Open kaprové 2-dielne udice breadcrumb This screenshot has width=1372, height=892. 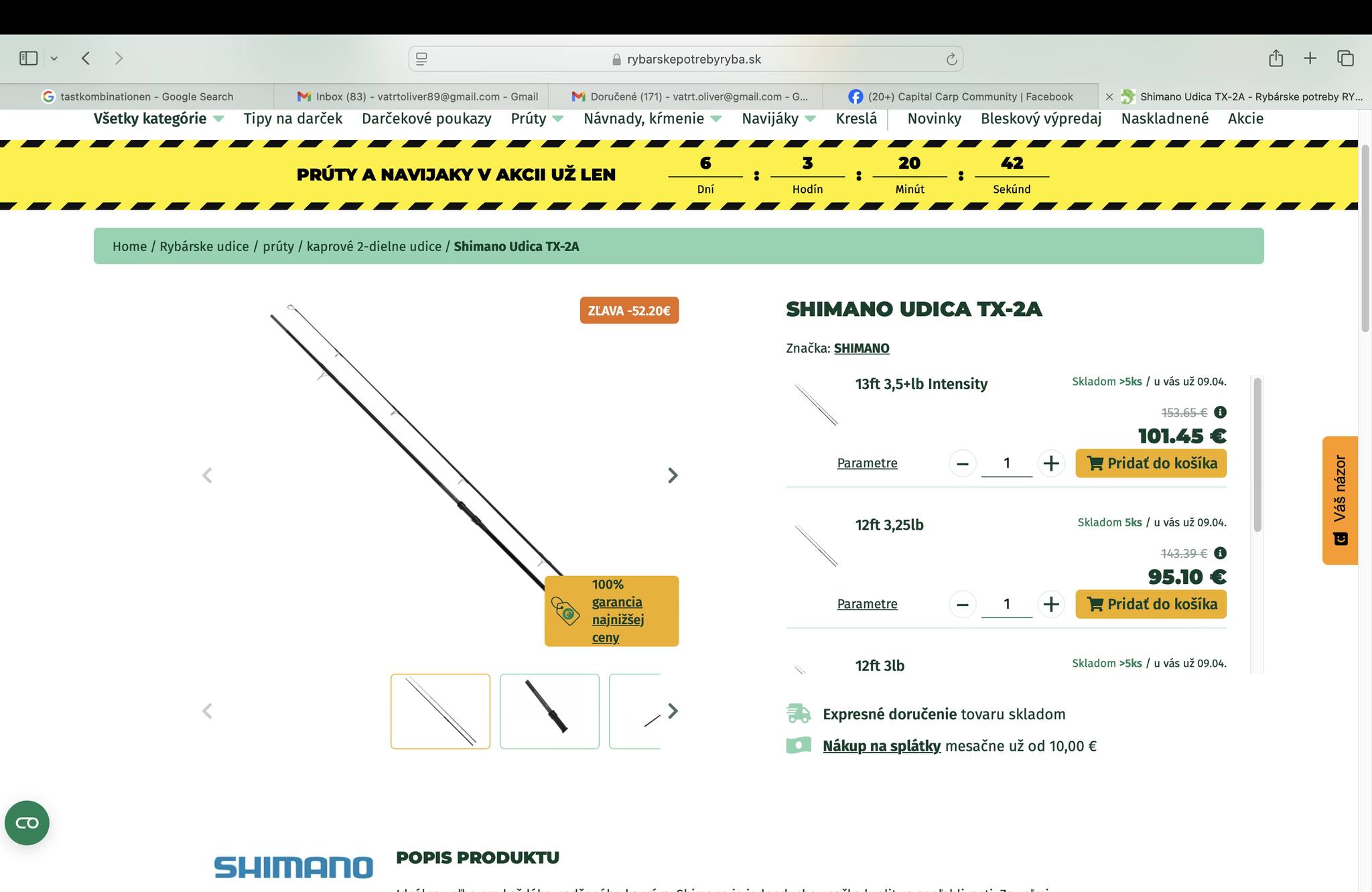coord(374,246)
